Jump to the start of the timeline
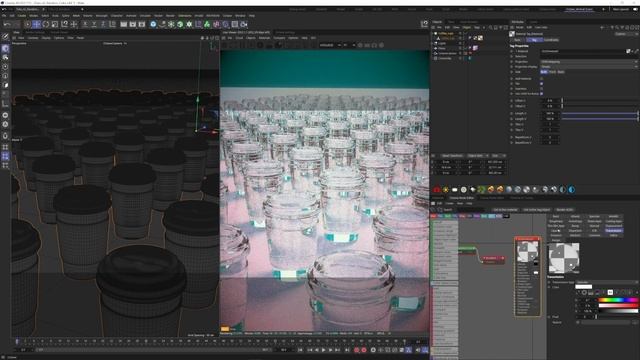Viewport: 640px width, 360px height. click(300, 350)
